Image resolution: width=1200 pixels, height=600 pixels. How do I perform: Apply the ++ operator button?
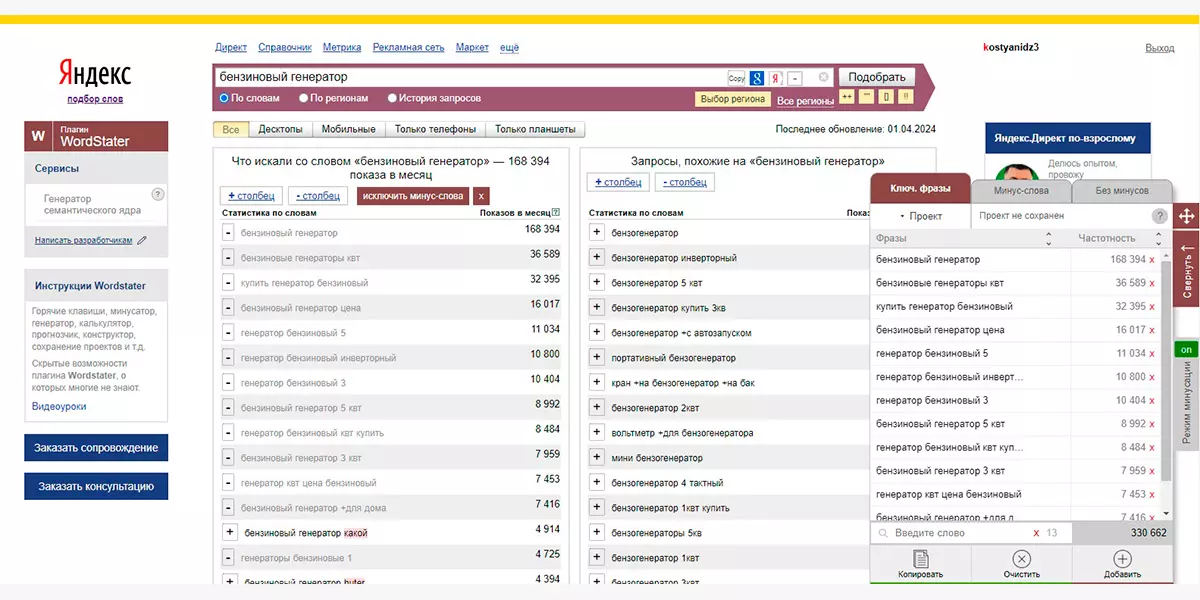point(847,97)
